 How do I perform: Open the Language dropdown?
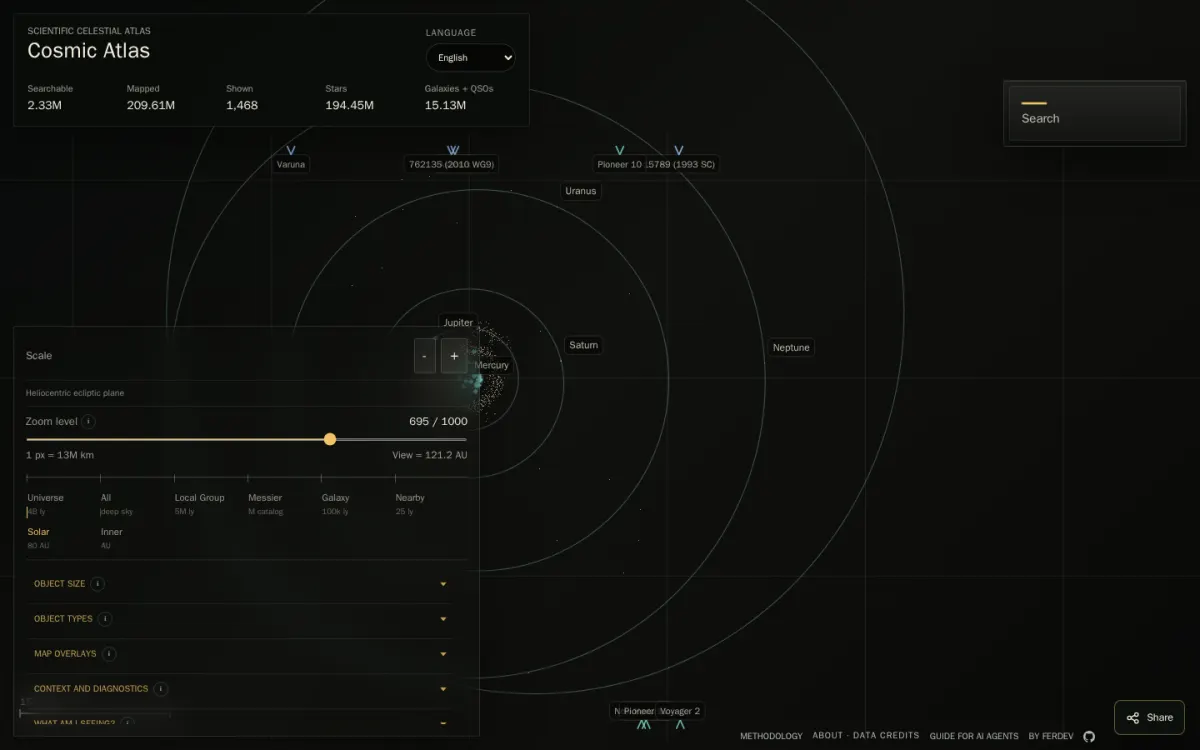(x=471, y=58)
